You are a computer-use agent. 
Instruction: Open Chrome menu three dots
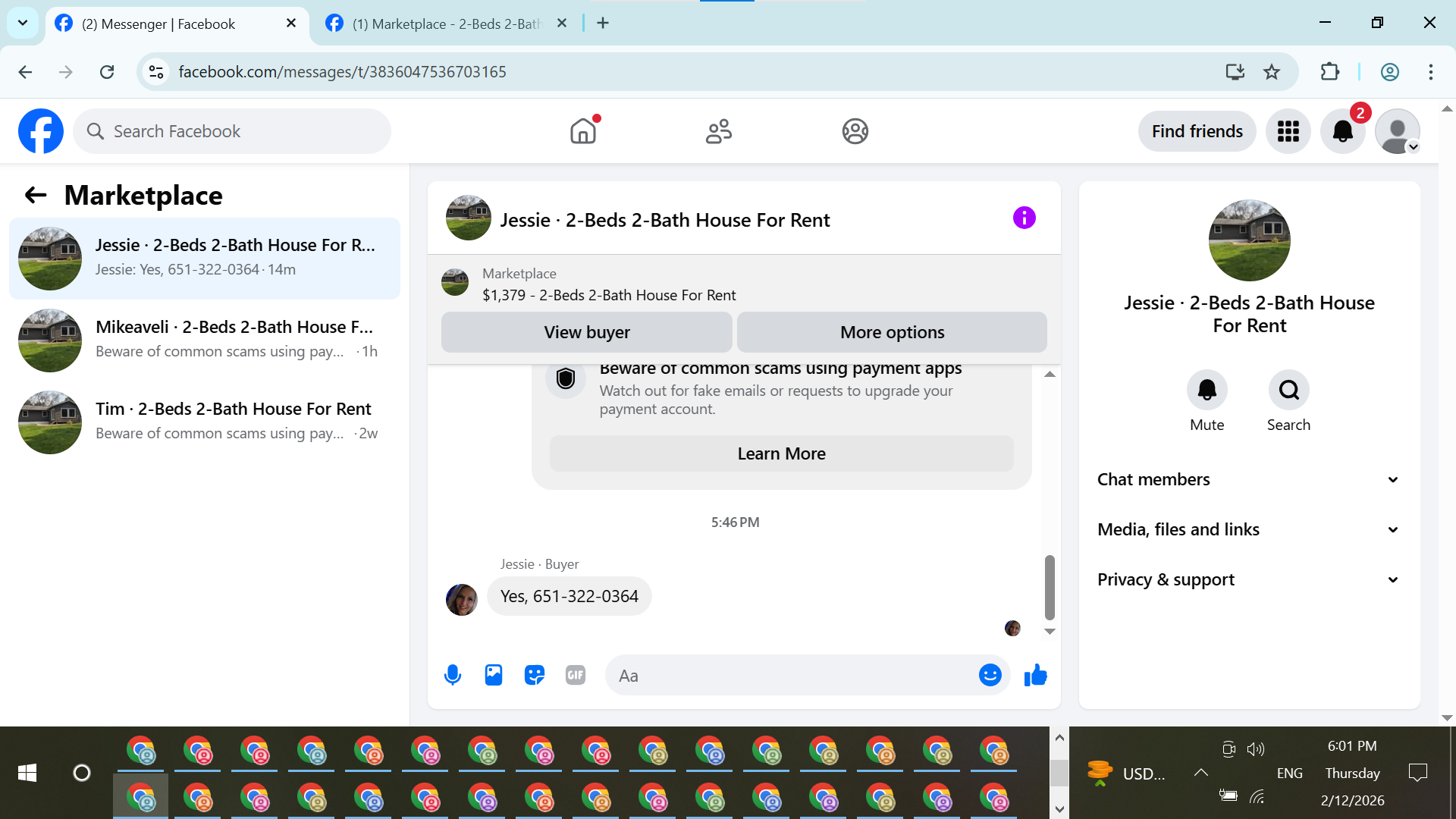tap(1431, 72)
